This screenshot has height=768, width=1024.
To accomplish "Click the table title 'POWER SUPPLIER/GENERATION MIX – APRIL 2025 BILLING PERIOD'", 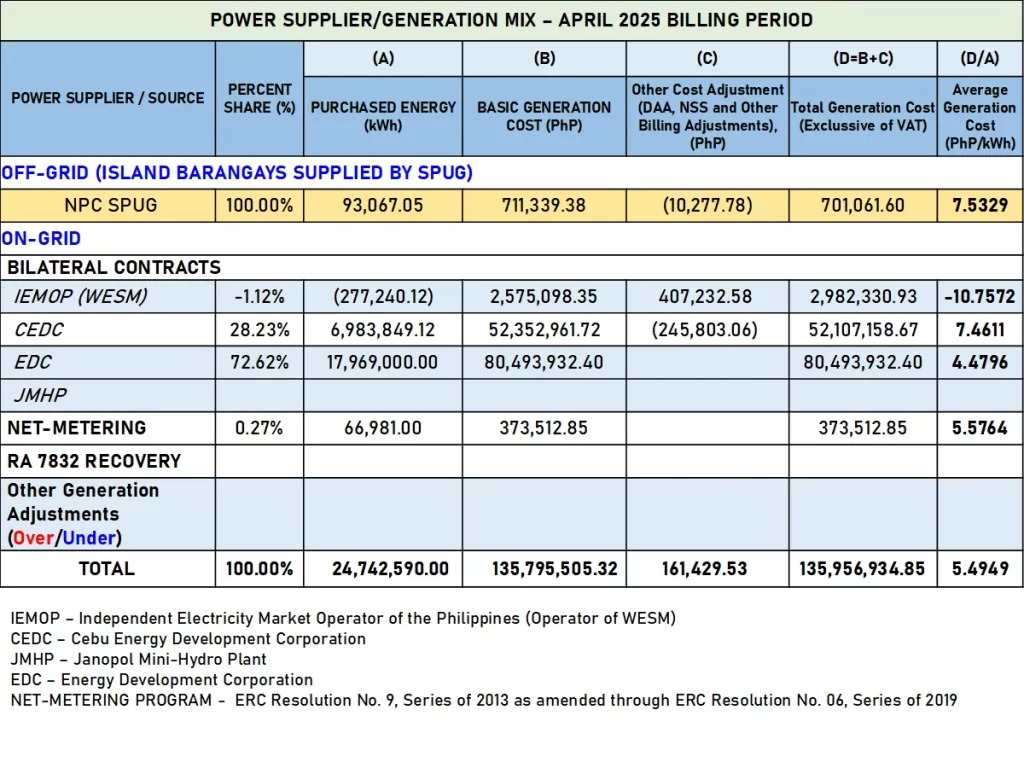I will pyautogui.click(x=511, y=20).
